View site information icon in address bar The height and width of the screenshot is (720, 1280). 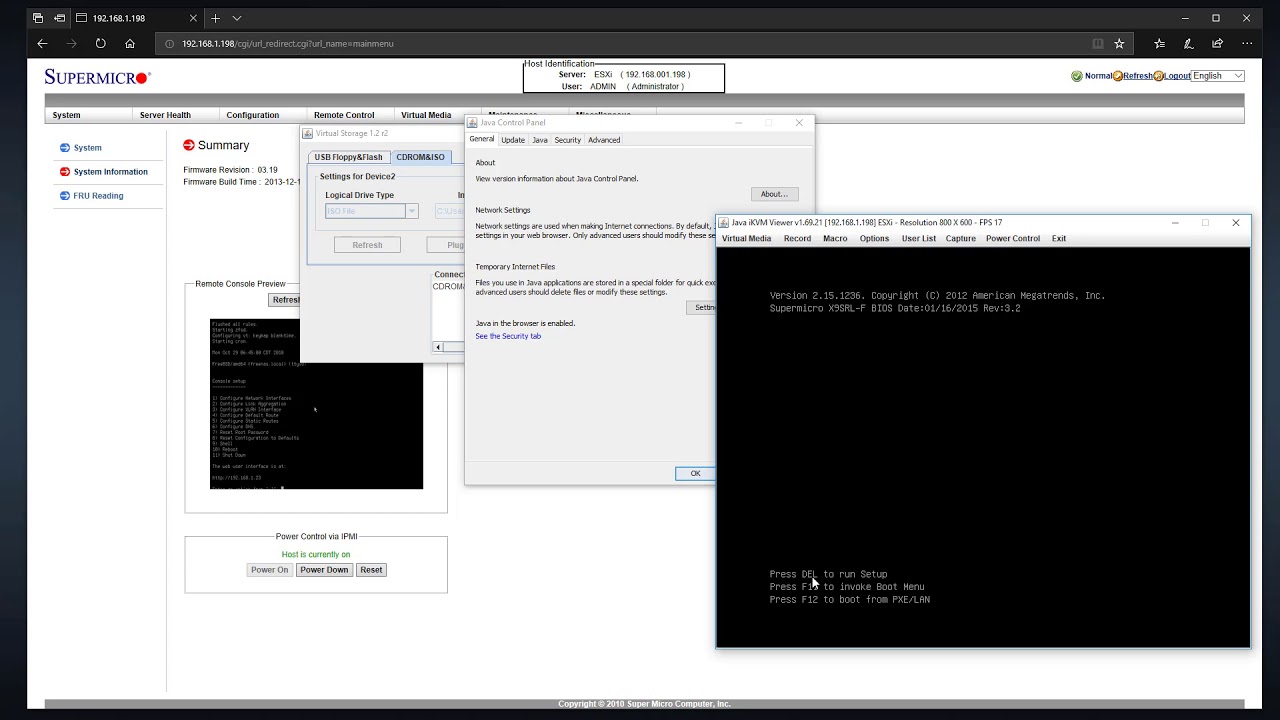[x=169, y=44]
